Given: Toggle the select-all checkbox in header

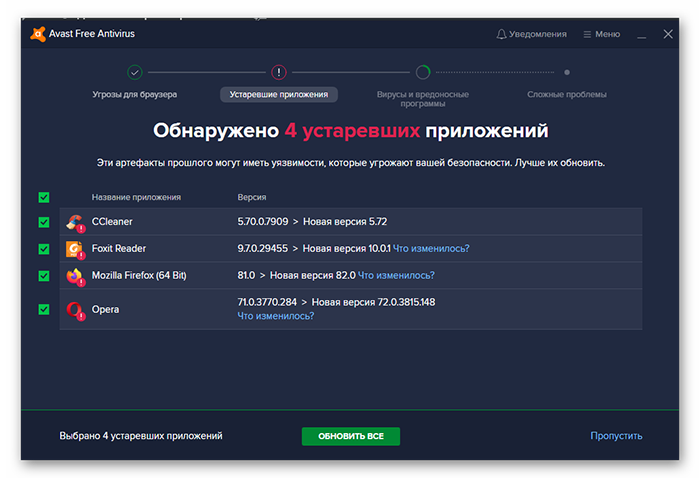Looking at the screenshot, I should pyautogui.click(x=44, y=197).
